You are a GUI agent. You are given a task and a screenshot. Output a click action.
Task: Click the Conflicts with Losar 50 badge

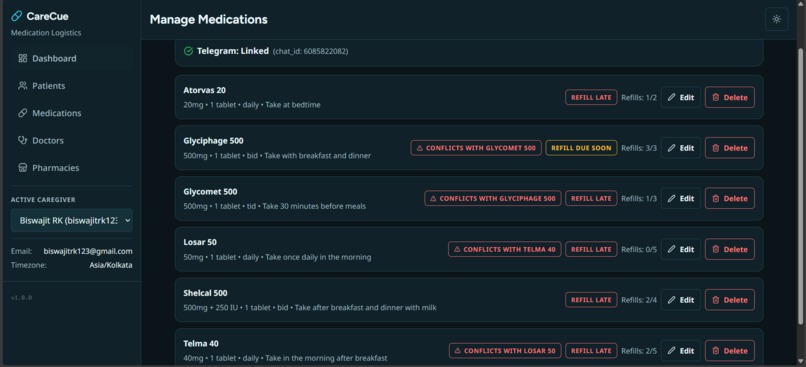tap(505, 351)
